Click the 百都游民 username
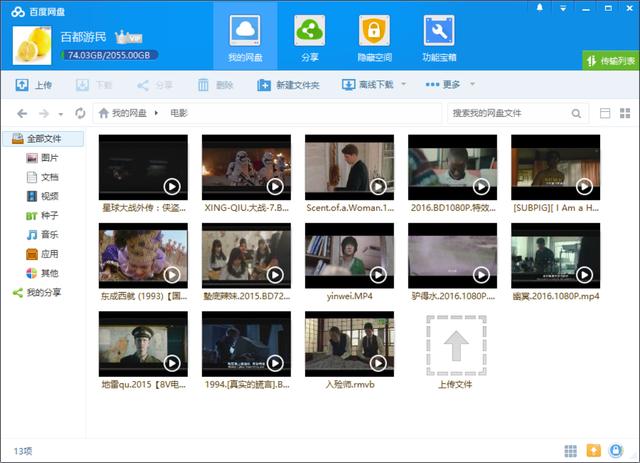The image size is (640, 463). pos(83,37)
